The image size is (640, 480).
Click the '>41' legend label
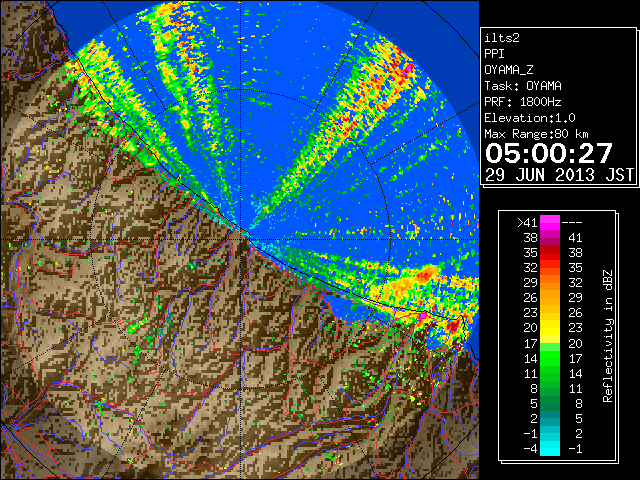click(x=527, y=222)
